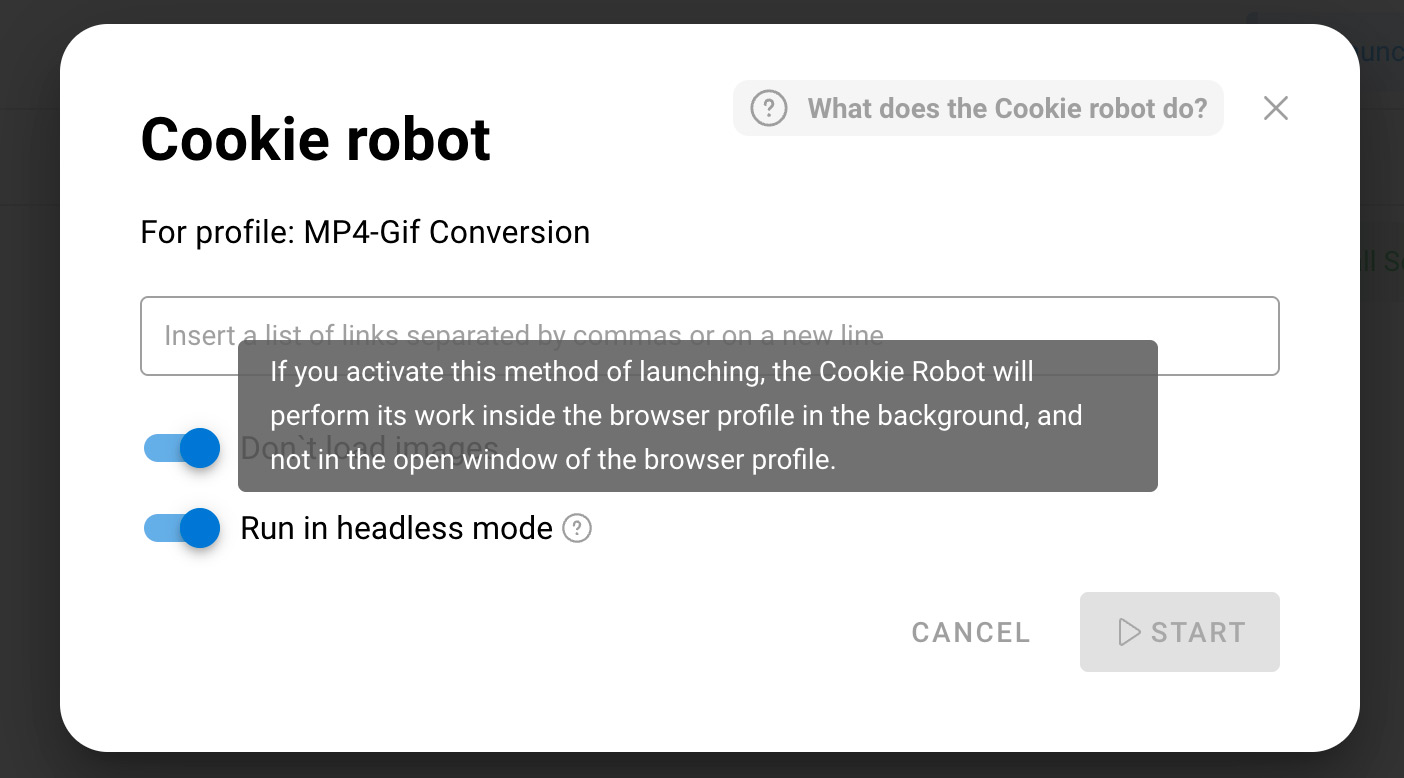Click the question mark icon beside Cookie robot help

tap(769, 108)
